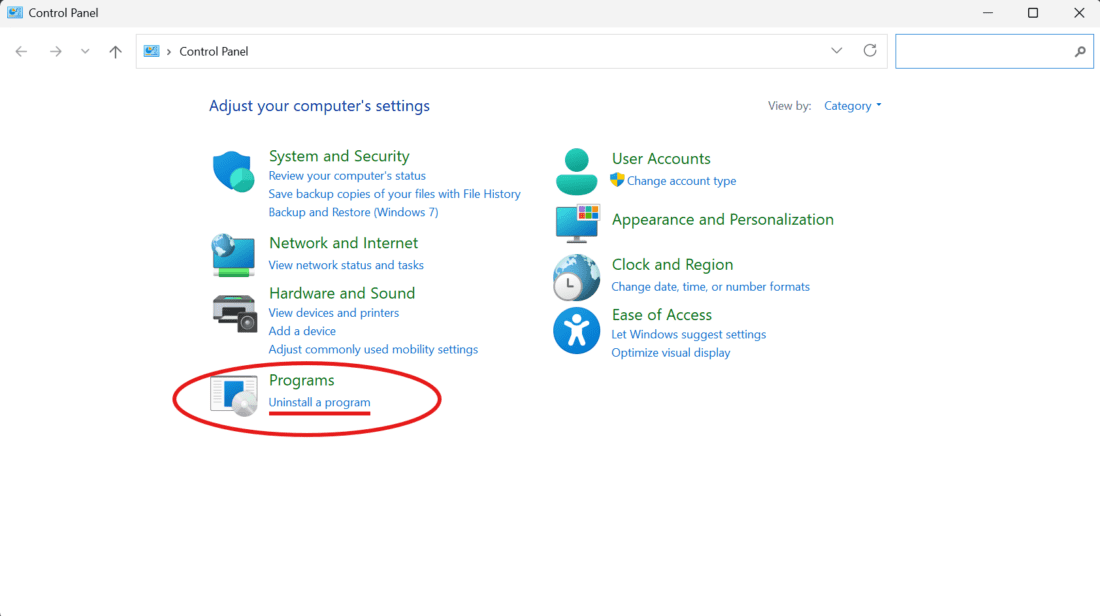Click the Programs disc icon
This screenshot has height=616, width=1100.
pyautogui.click(x=234, y=396)
